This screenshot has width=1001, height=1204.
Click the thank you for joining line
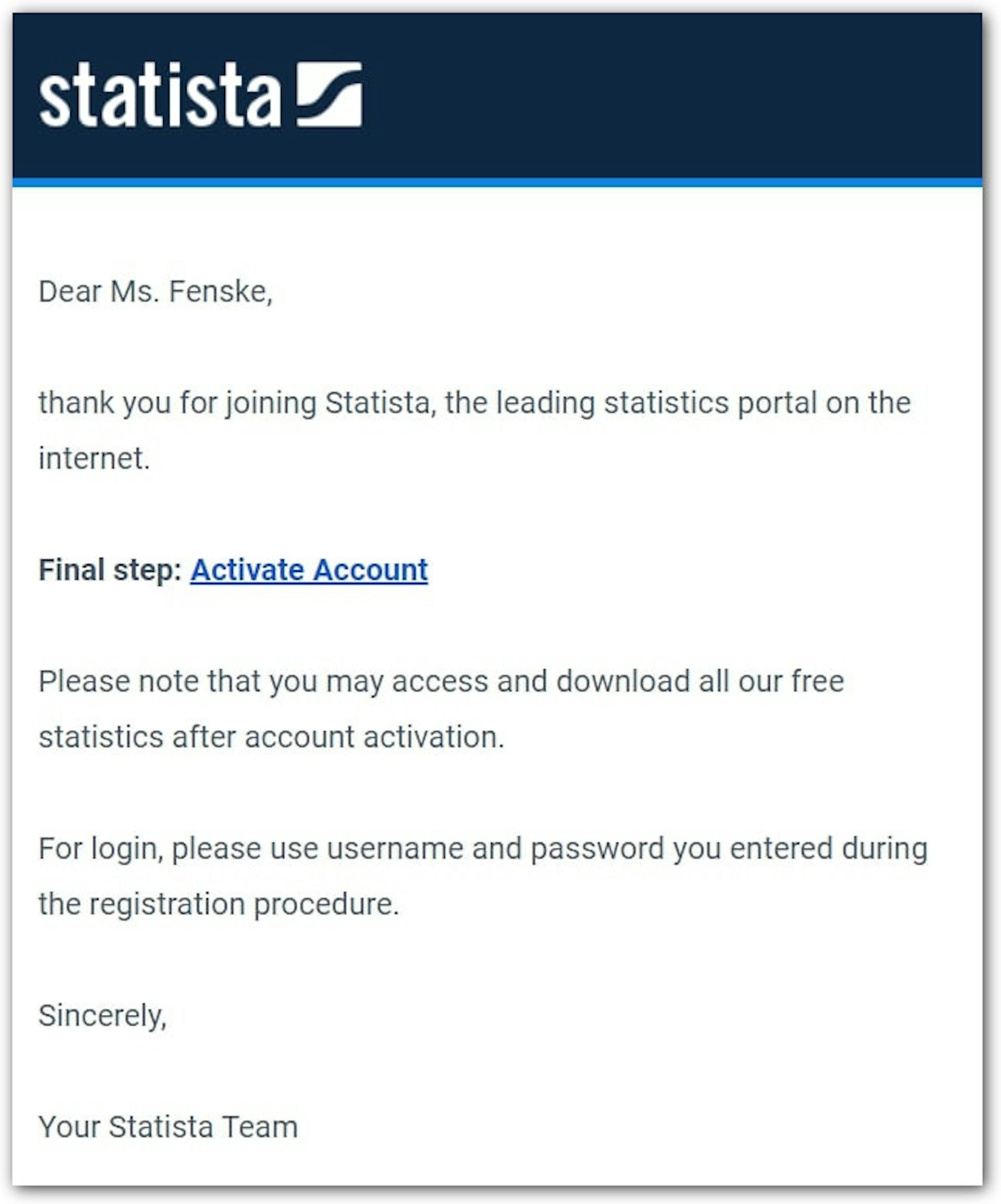475,403
